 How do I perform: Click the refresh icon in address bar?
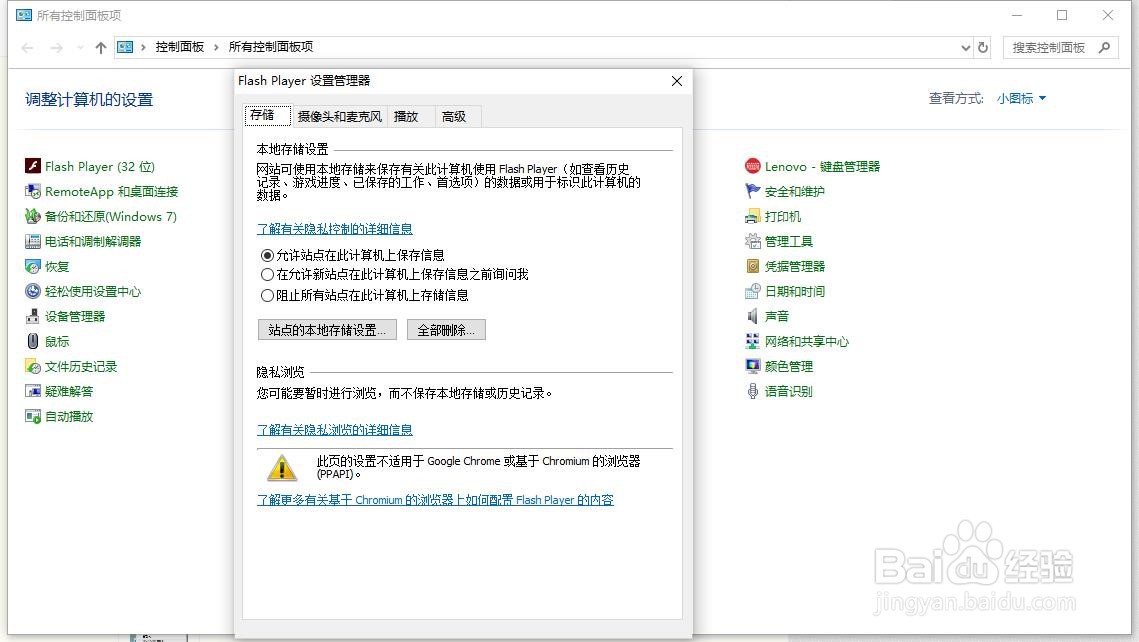(983, 47)
